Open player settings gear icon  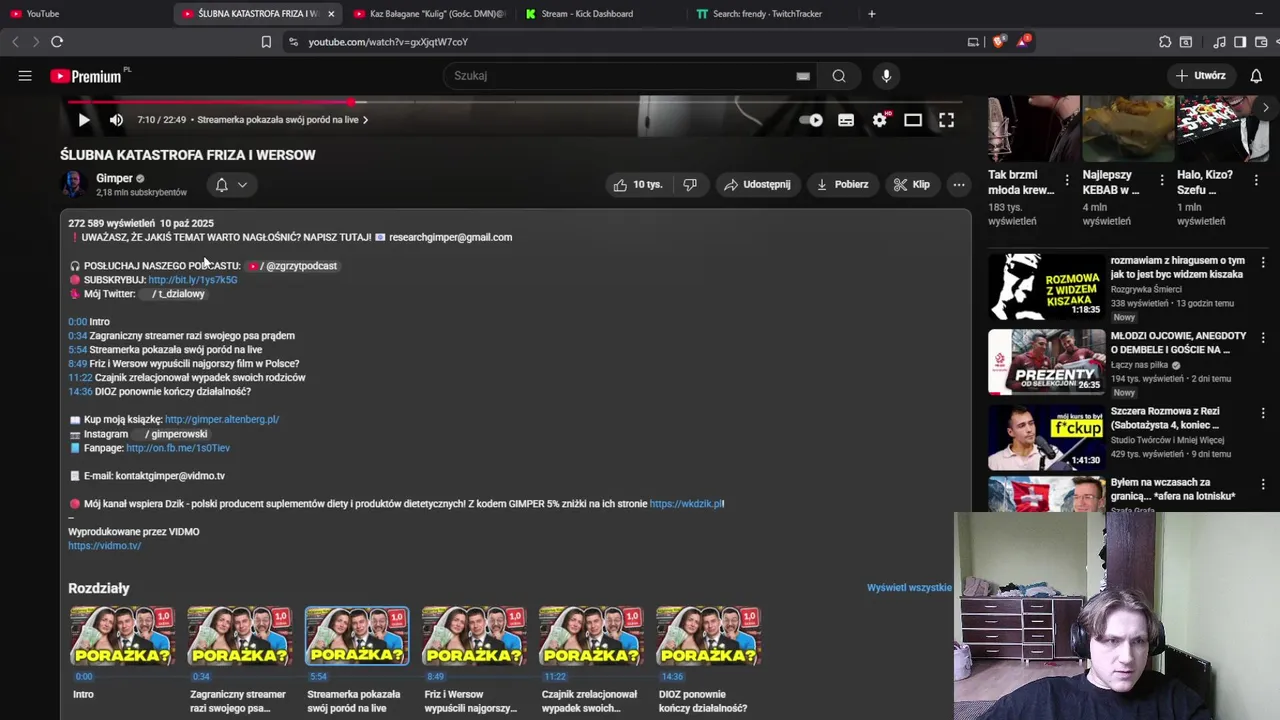[880, 120]
